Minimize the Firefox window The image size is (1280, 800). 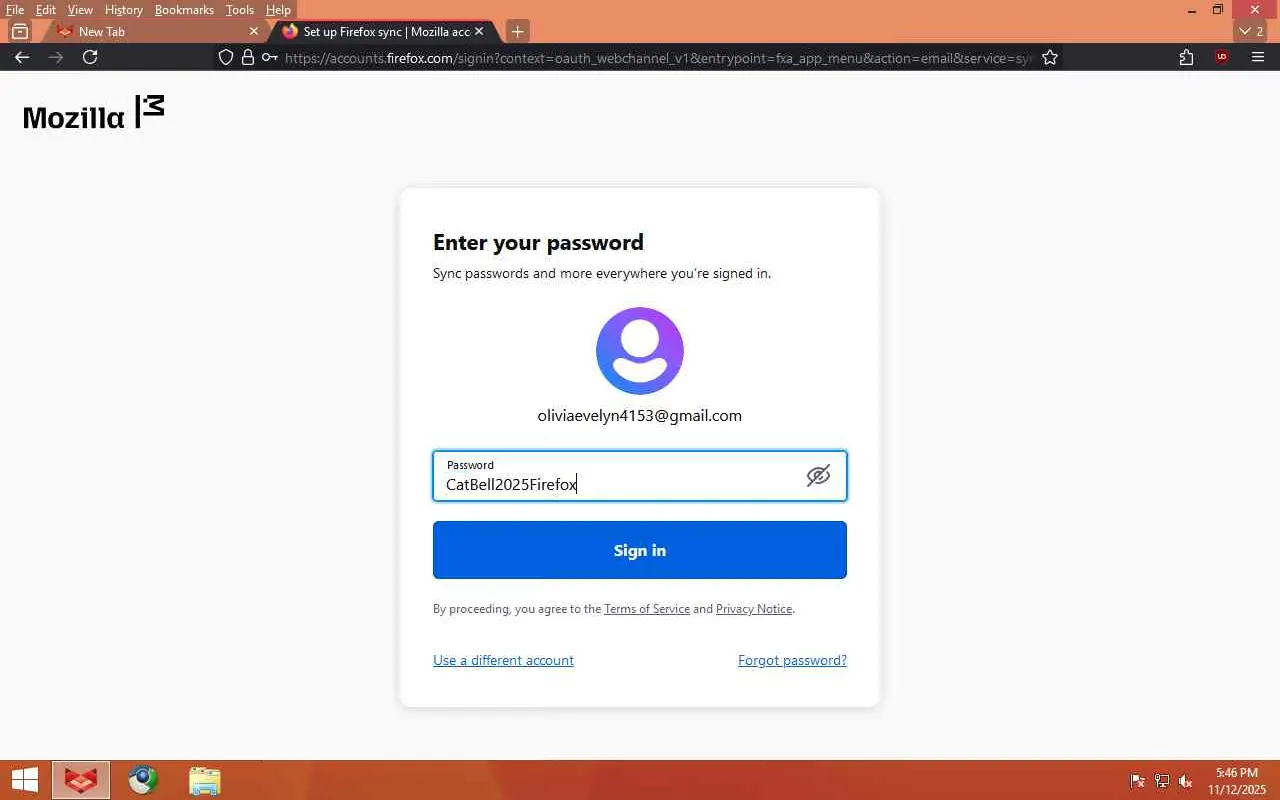coord(1192,10)
